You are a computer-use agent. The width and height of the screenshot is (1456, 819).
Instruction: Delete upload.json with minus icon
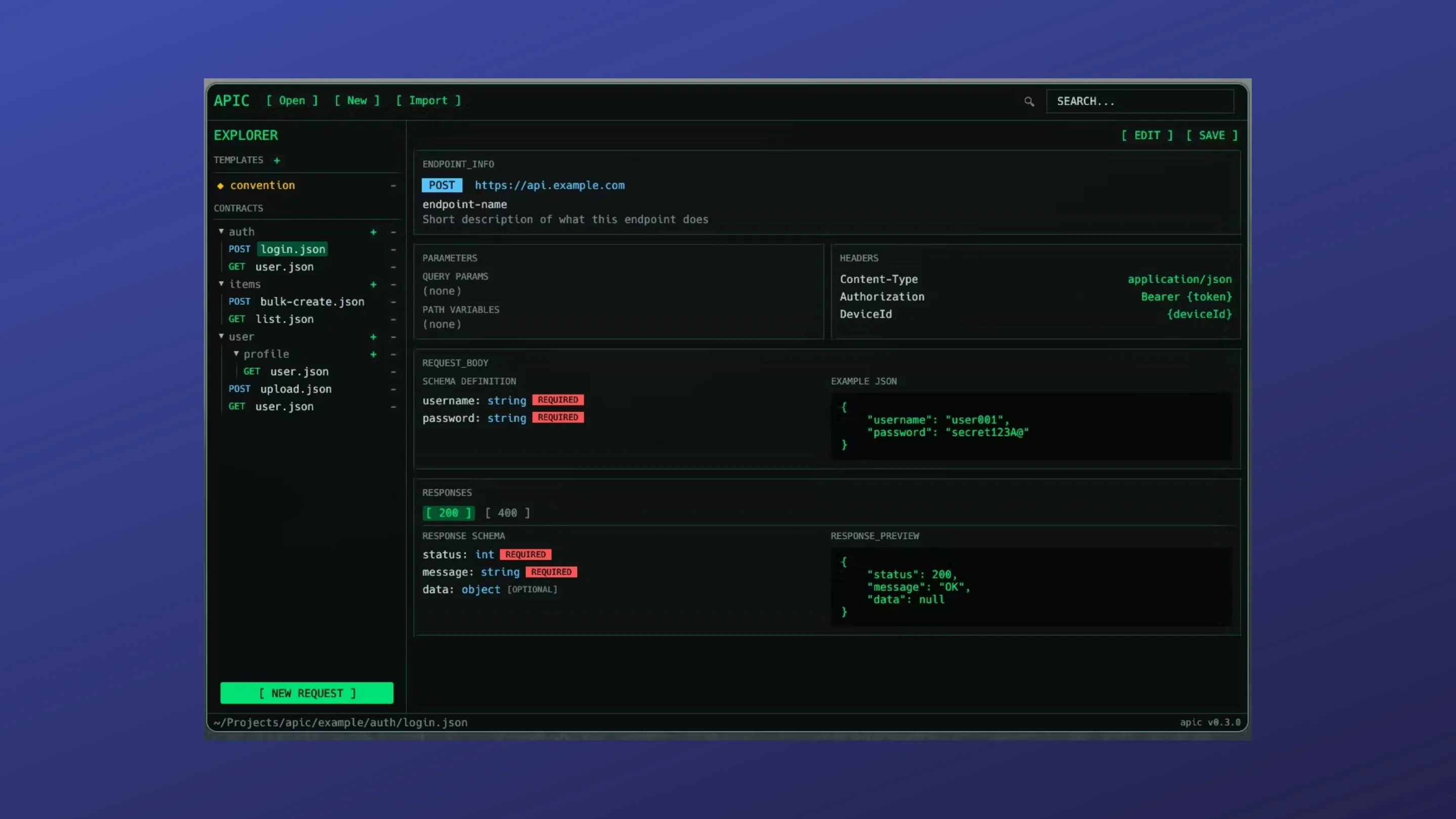click(393, 389)
